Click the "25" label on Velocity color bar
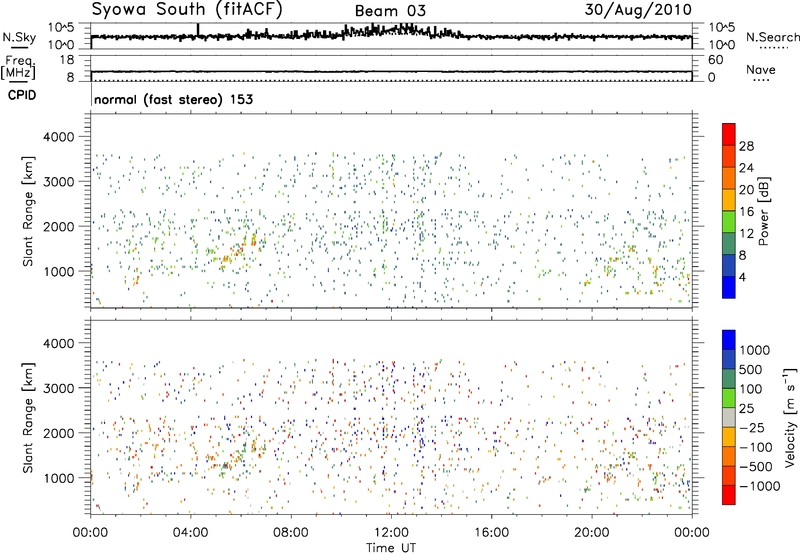Screen dimensions: 800x554 746,409
